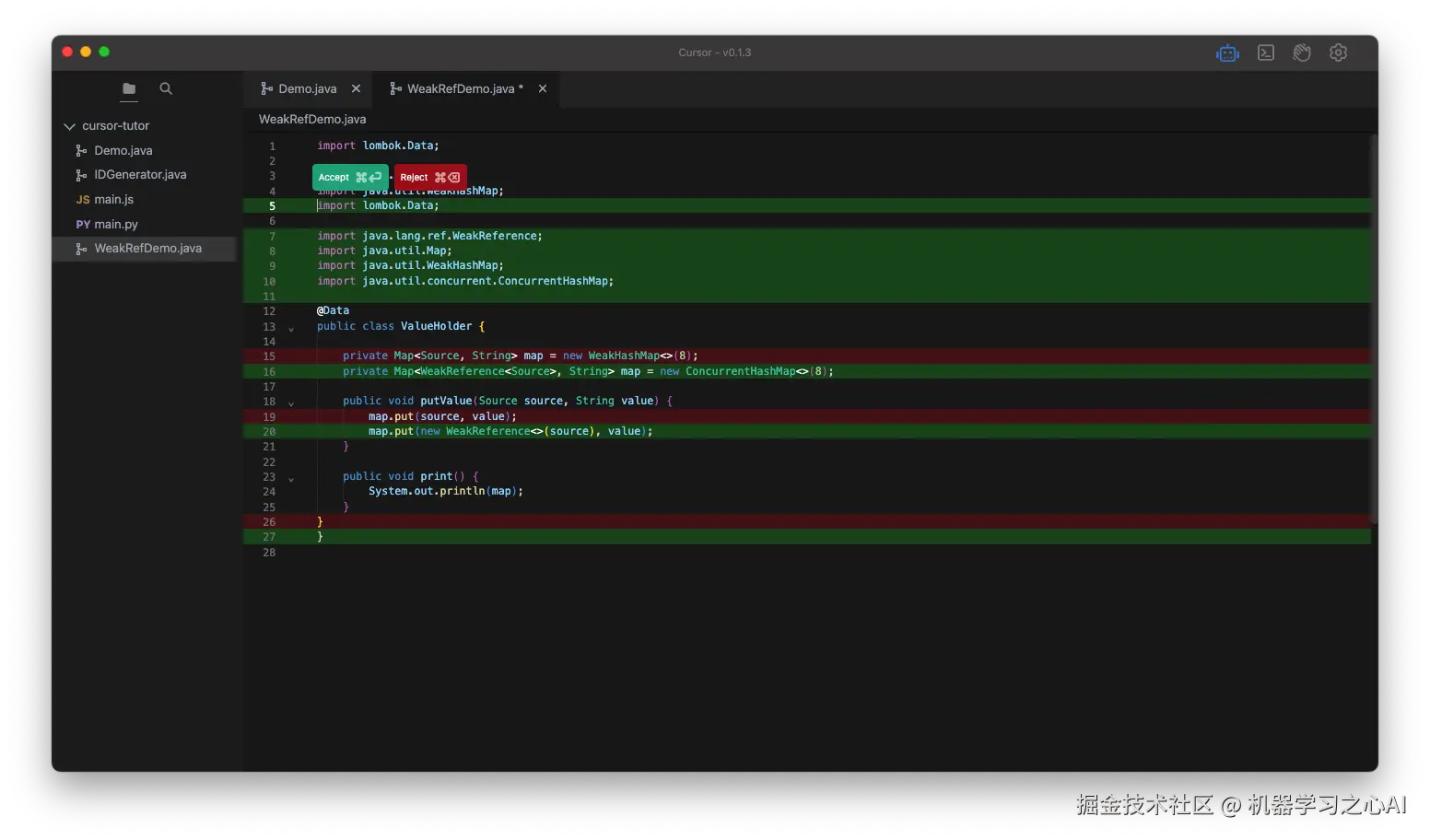Accept the suggested code change

[x=349, y=177]
